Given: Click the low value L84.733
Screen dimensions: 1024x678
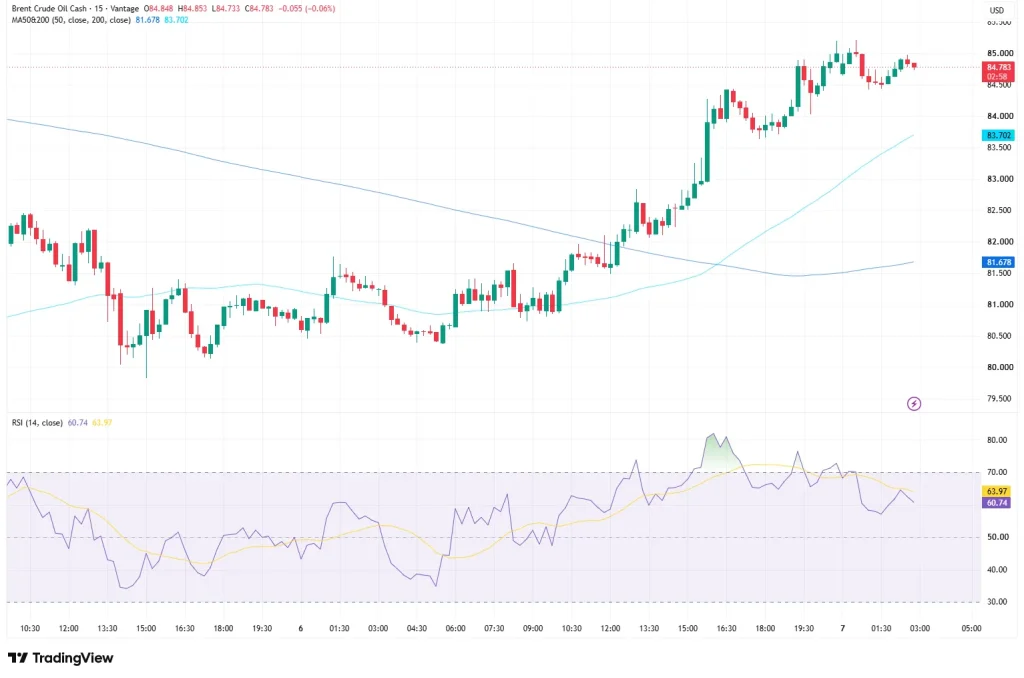Looking at the screenshot, I should (227, 8).
